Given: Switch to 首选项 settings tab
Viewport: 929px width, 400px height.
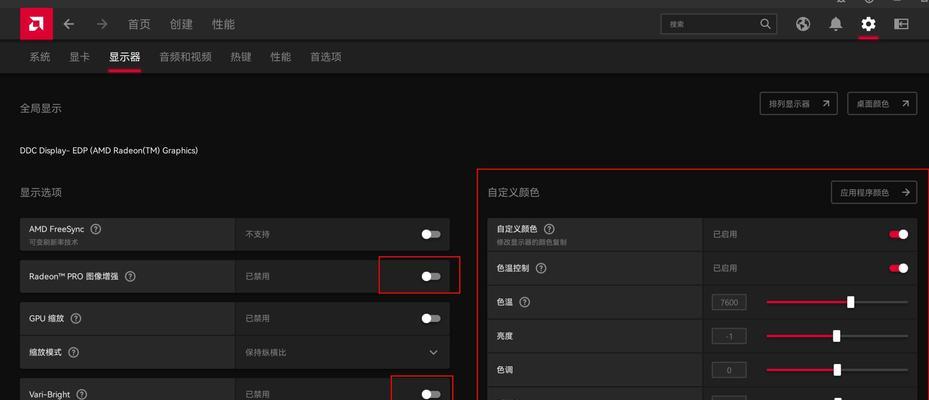Looking at the screenshot, I should click(x=326, y=57).
